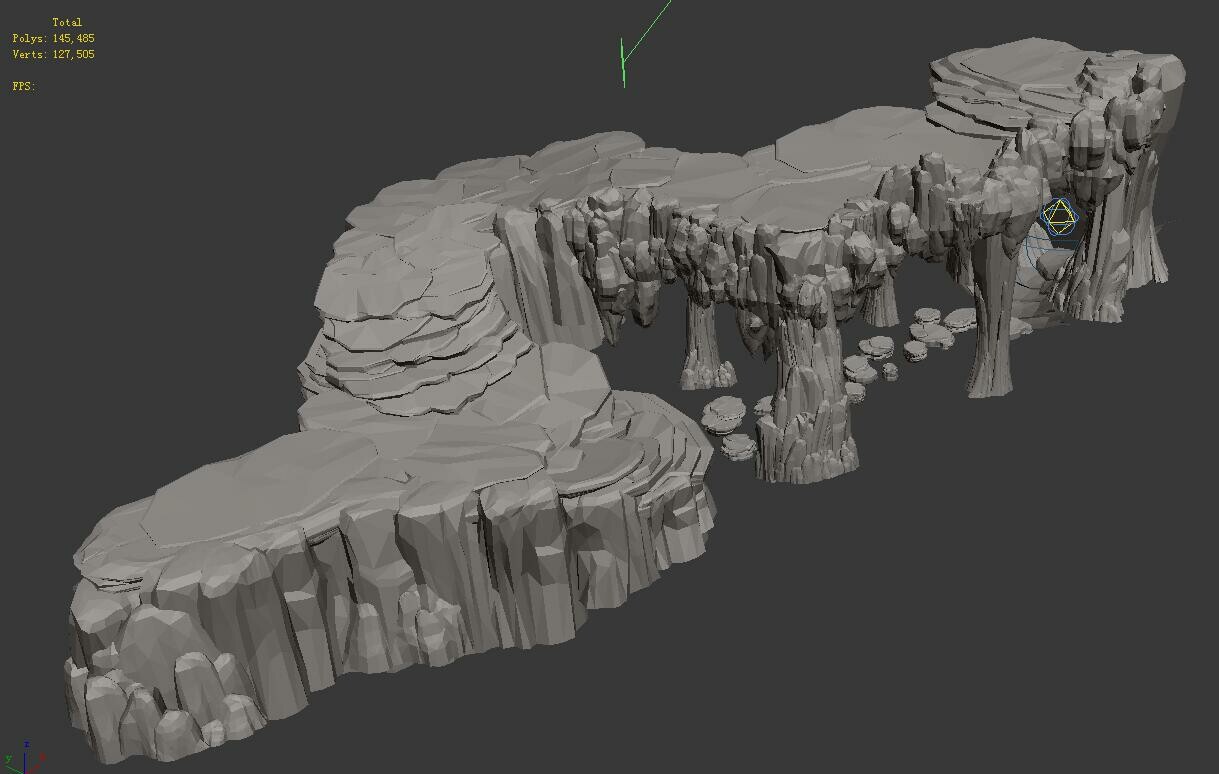Click the "FPS:" readout label
This screenshot has height=774, width=1219.
pyautogui.click(x=24, y=86)
